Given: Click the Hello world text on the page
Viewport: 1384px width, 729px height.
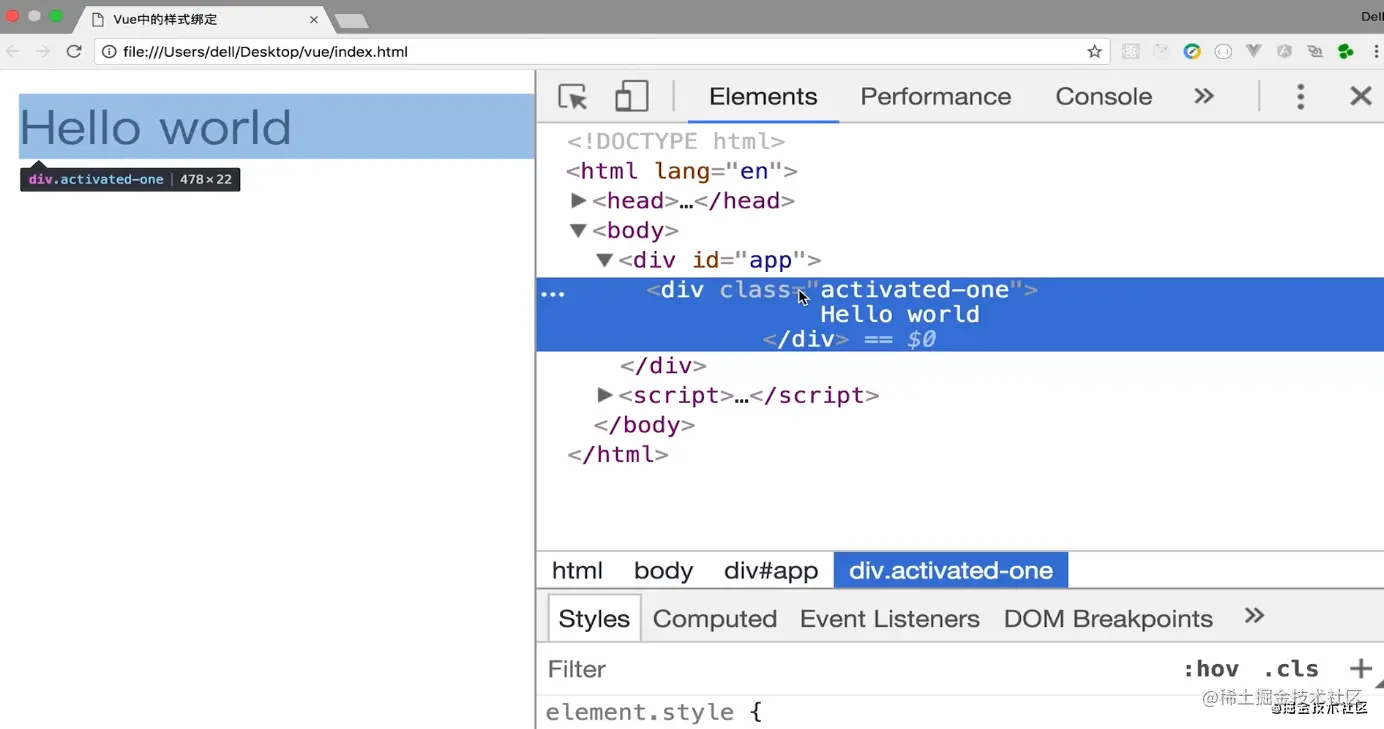Looking at the screenshot, I should 155,127.
